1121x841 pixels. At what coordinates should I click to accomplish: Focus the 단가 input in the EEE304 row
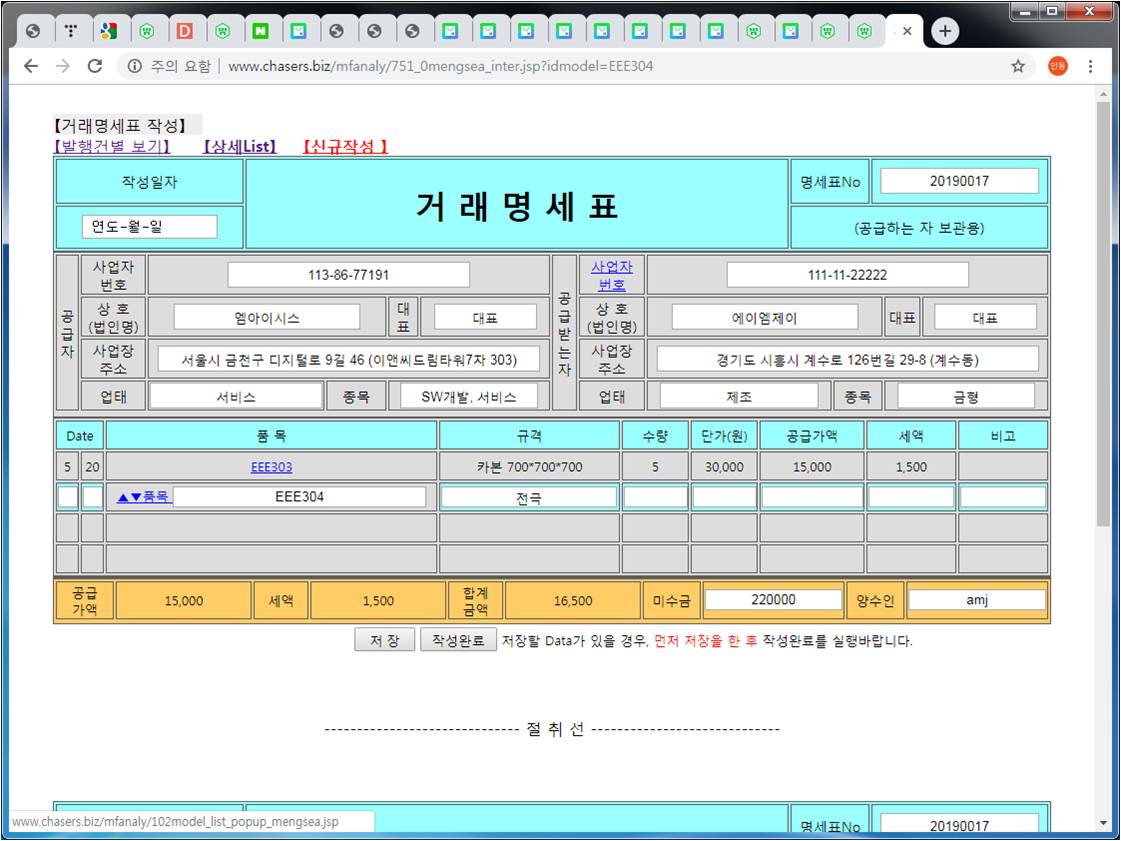(724, 497)
